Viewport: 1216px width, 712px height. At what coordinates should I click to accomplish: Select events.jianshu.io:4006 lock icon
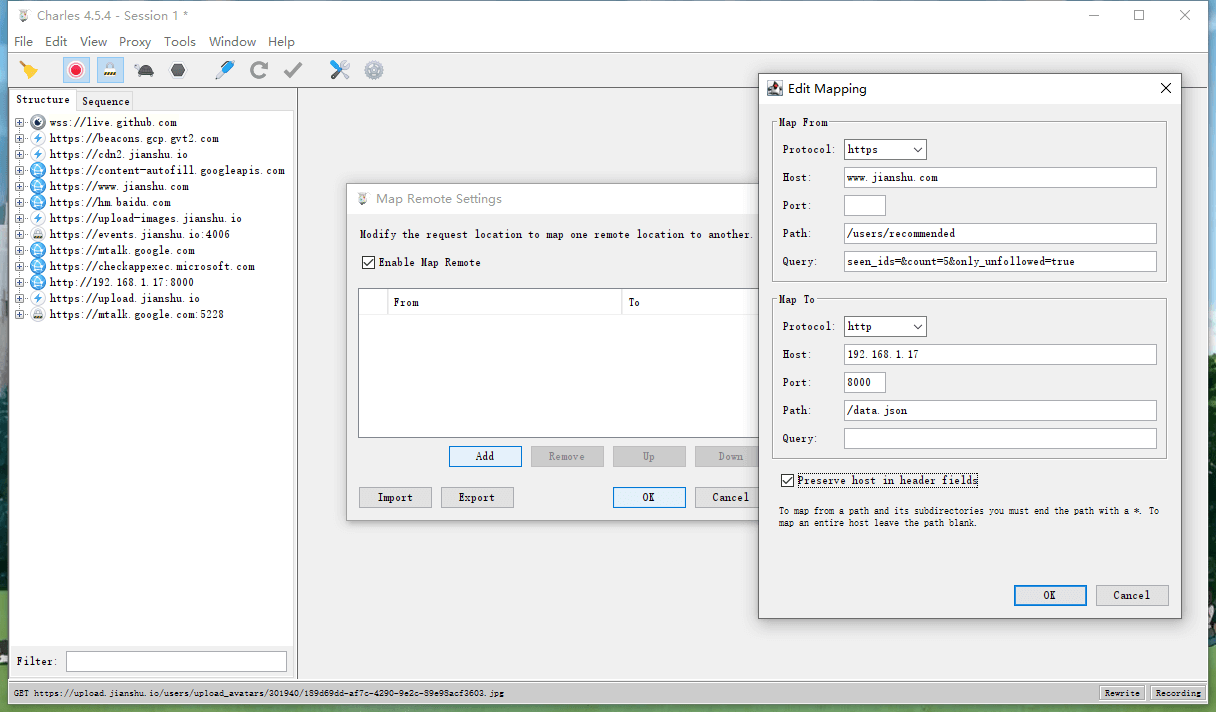tap(38, 234)
